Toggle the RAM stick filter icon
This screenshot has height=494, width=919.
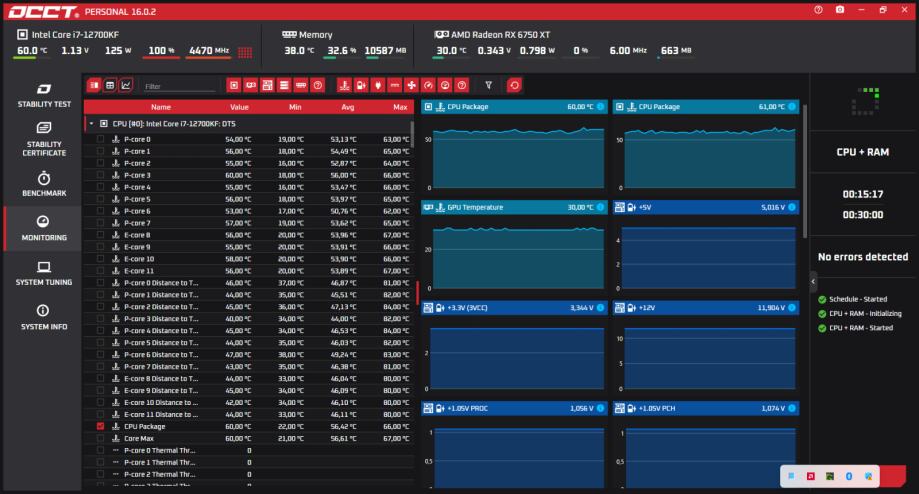pyautogui.click(x=301, y=86)
